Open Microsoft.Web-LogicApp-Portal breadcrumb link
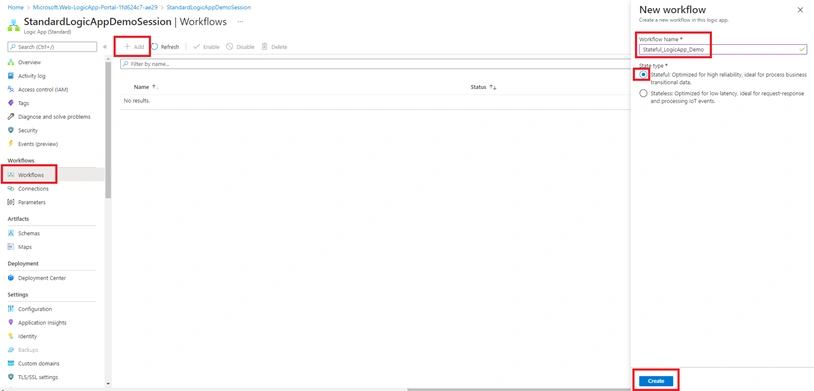This screenshot has width=814, height=391. pos(94,8)
